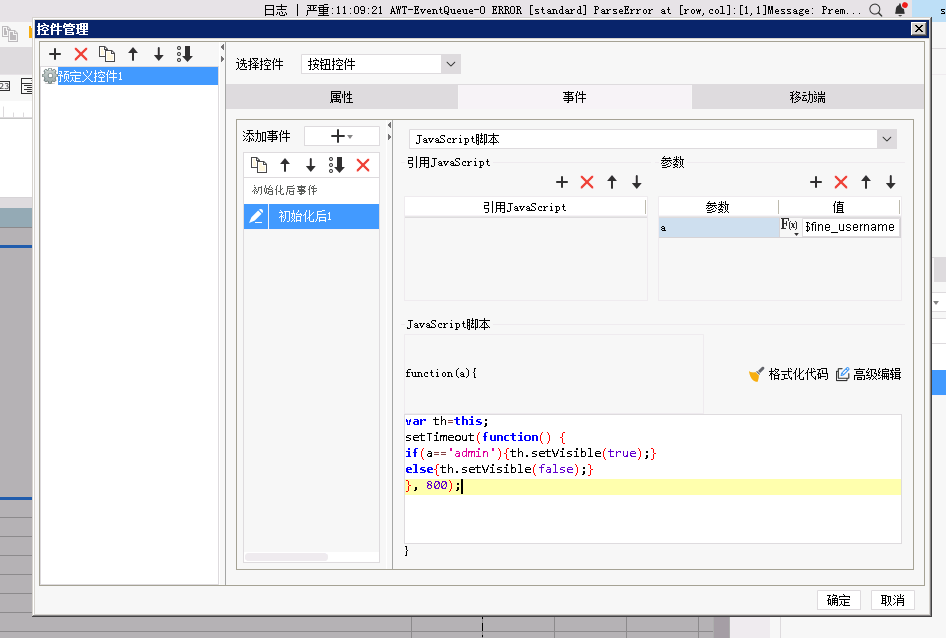Screen dimensions: 946x638
Task: Click the error log message in top bar
Action: (x=583, y=10)
